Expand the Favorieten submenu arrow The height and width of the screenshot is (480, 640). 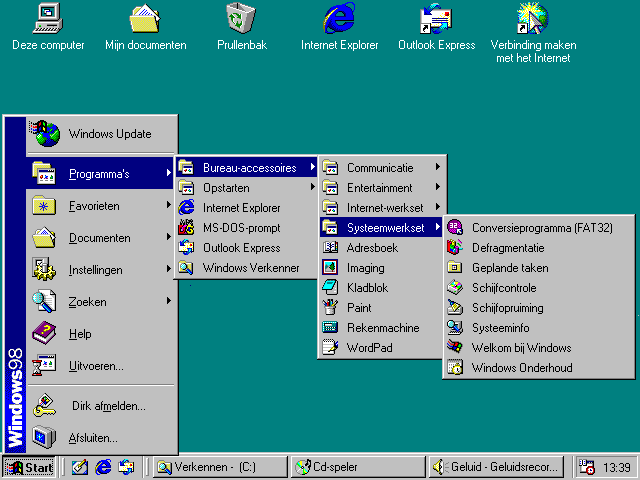168,205
